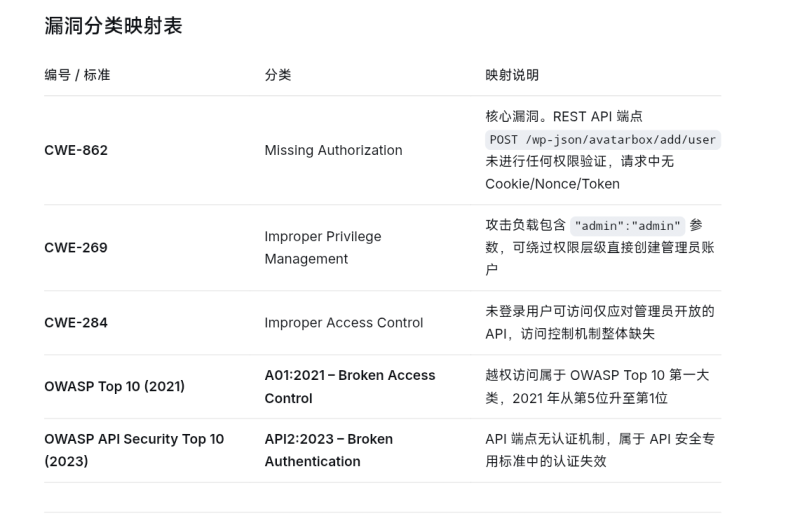Select the CWE-862 cell

76,150
